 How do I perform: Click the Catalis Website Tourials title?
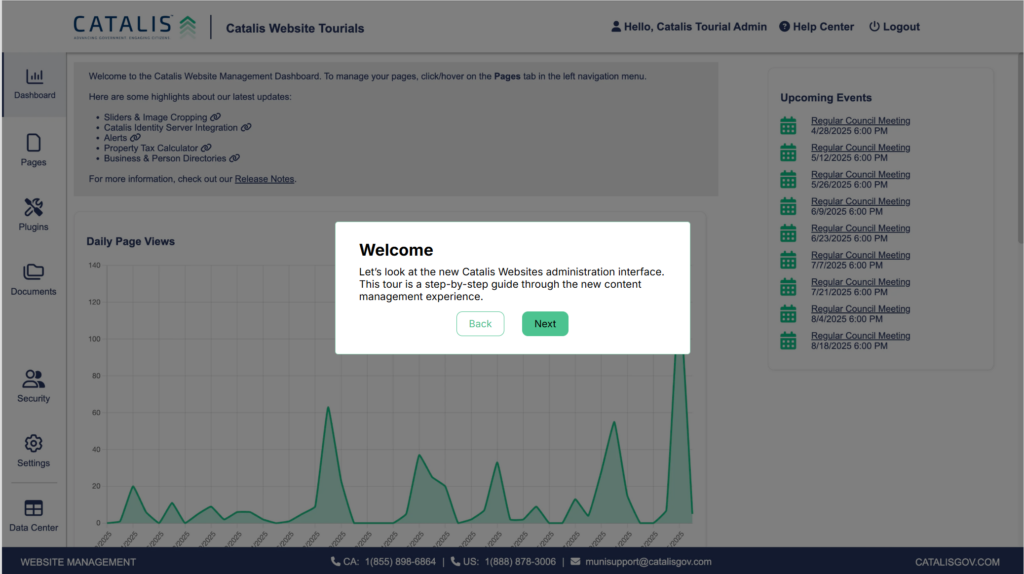coord(295,29)
